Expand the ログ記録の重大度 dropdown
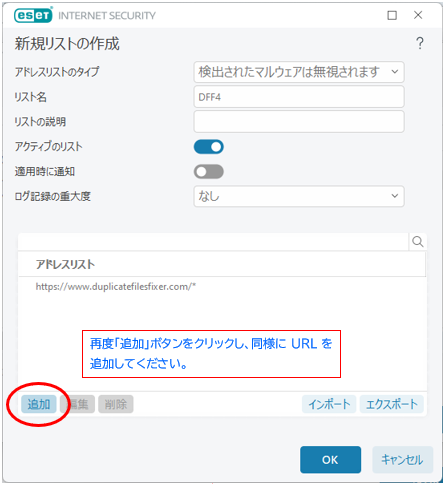Viewport: 445px width, 486px height. [x=299, y=196]
